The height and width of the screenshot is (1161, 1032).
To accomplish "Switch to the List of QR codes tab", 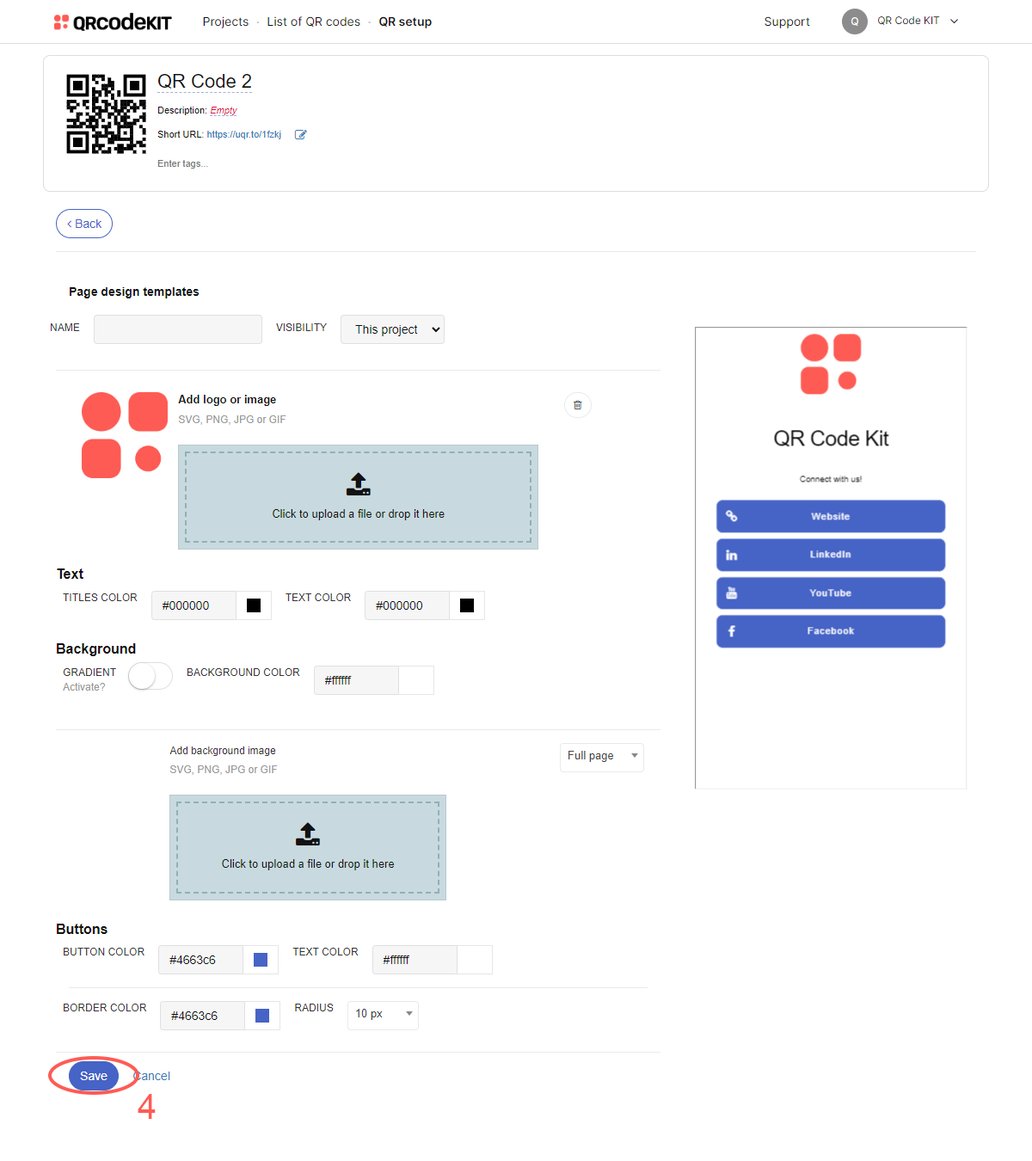I will pos(314,21).
